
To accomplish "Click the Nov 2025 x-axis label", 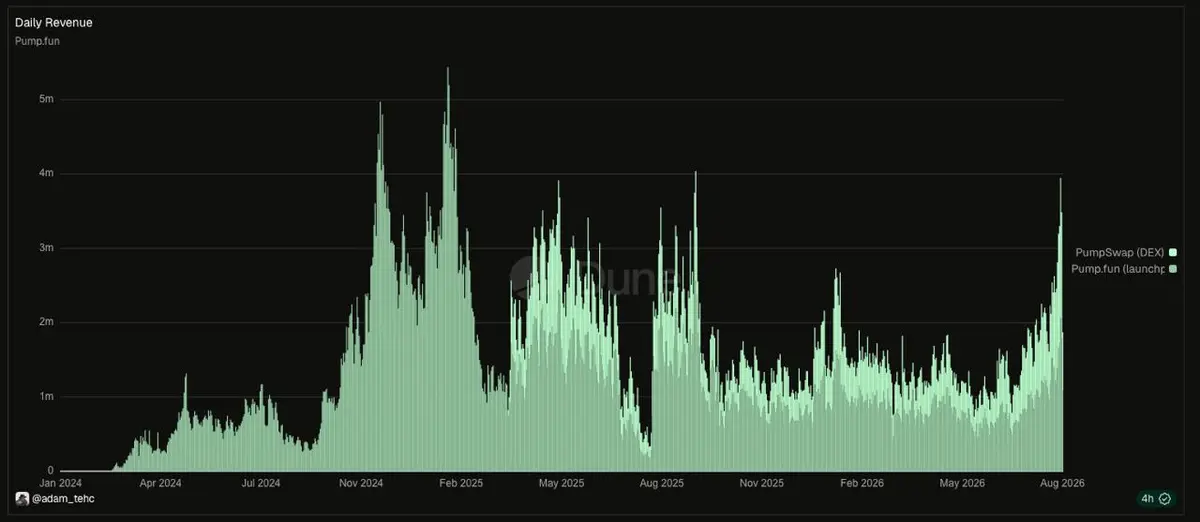I will coord(761,483).
